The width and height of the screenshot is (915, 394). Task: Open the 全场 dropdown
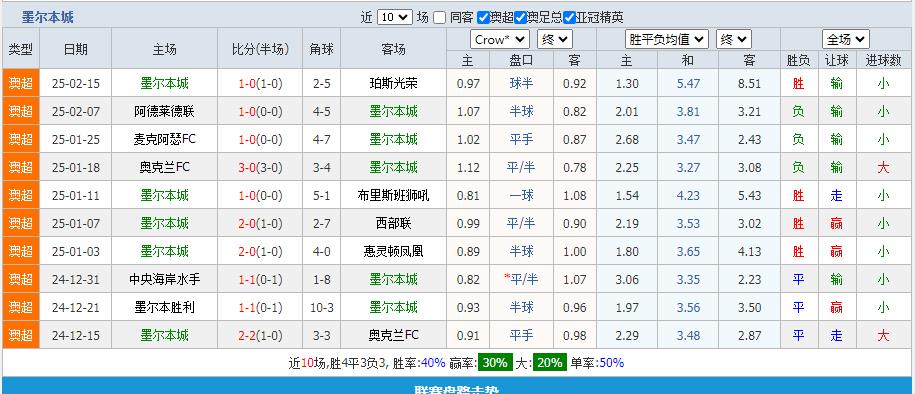[846, 40]
